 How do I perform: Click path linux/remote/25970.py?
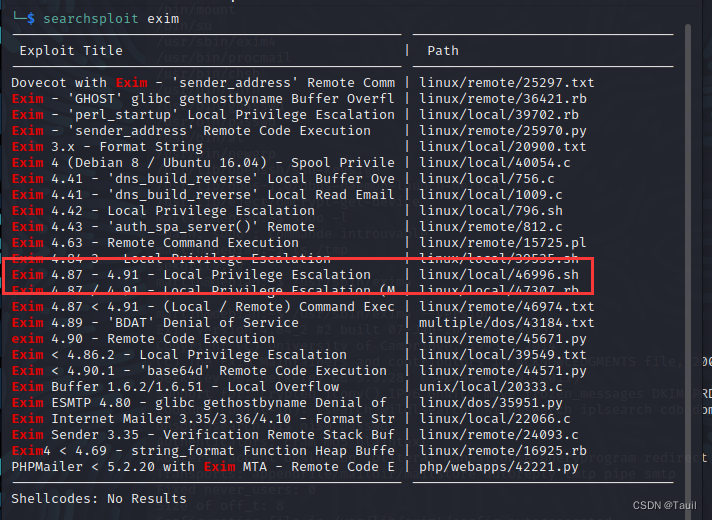tap(503, 131)
